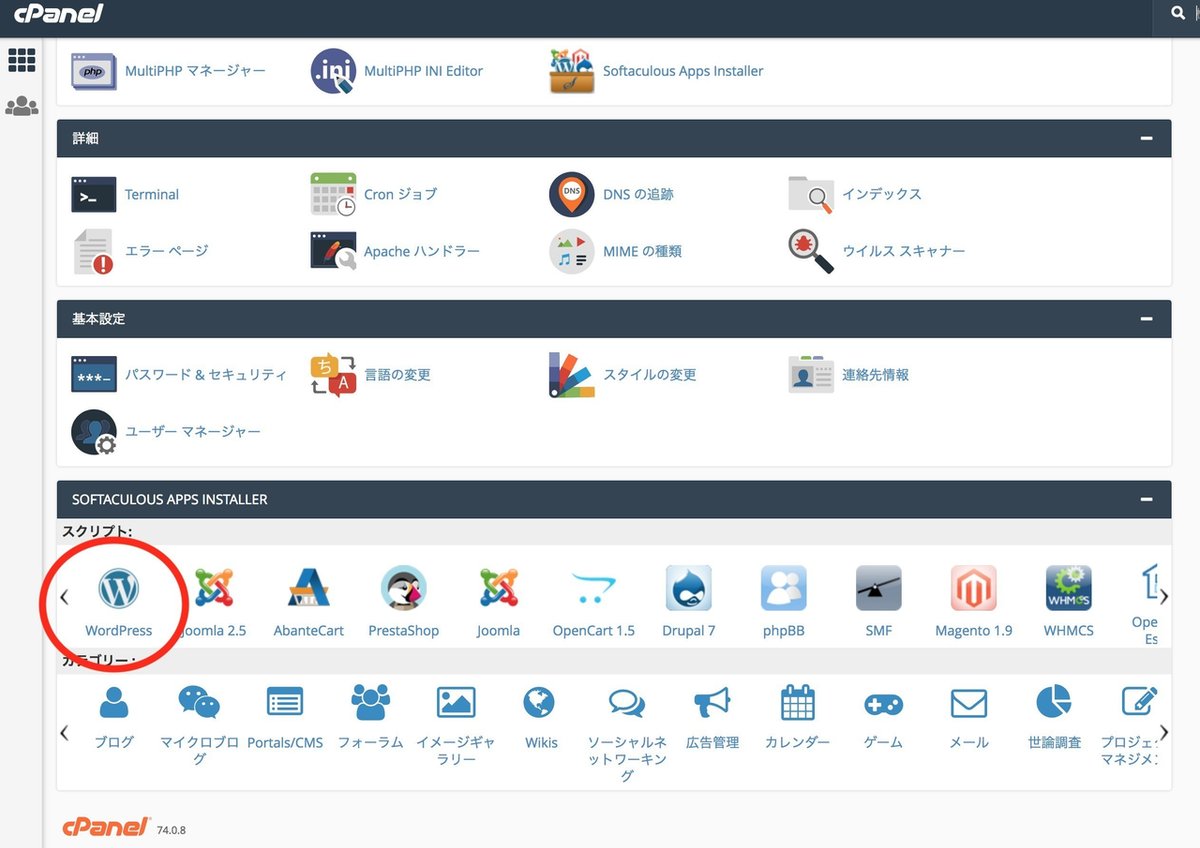Open the ゲーム category icon
The width and height of the screenshot is (1200, 848).
coord(883,704)
